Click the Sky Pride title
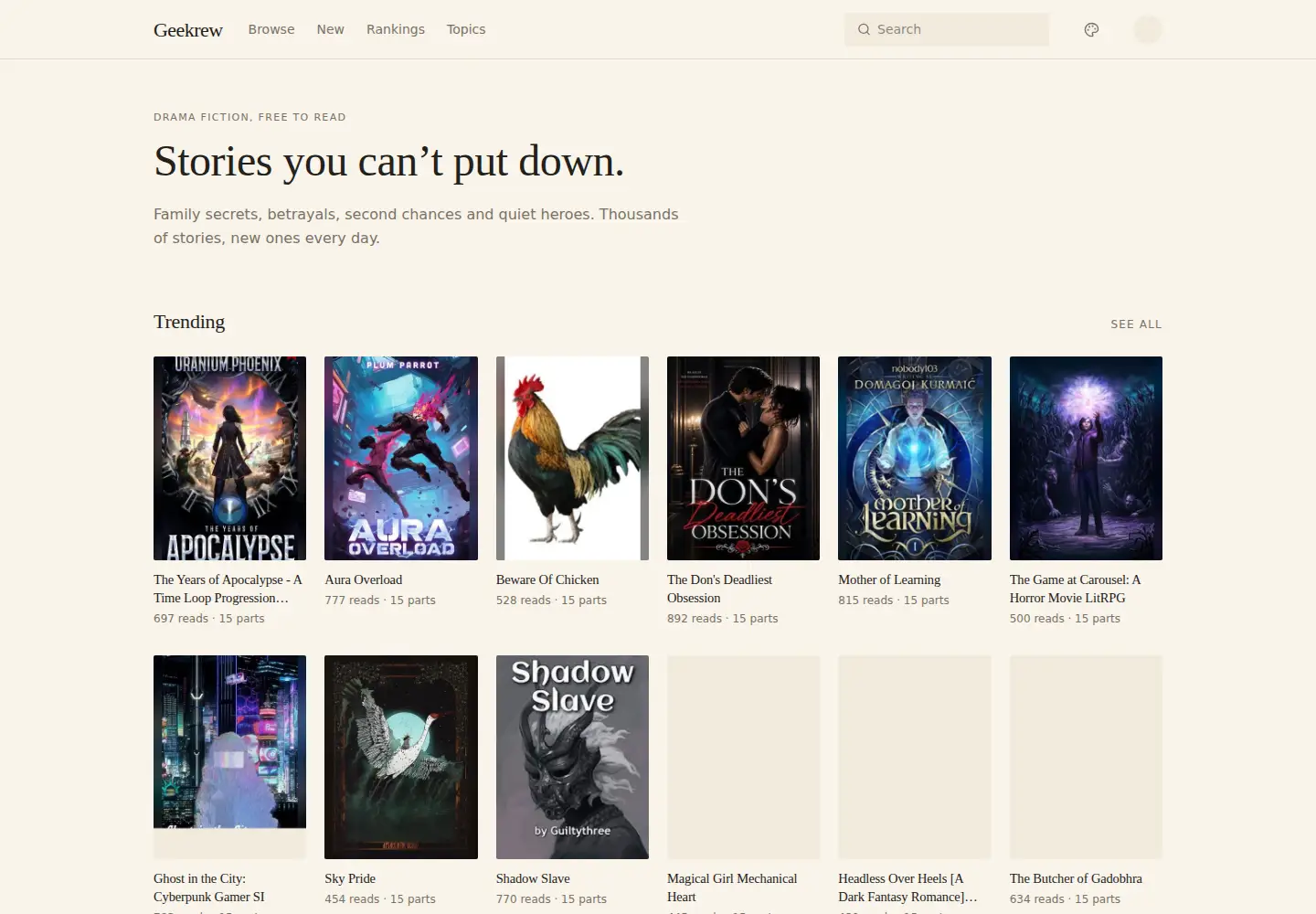 [x=350, y=878]
